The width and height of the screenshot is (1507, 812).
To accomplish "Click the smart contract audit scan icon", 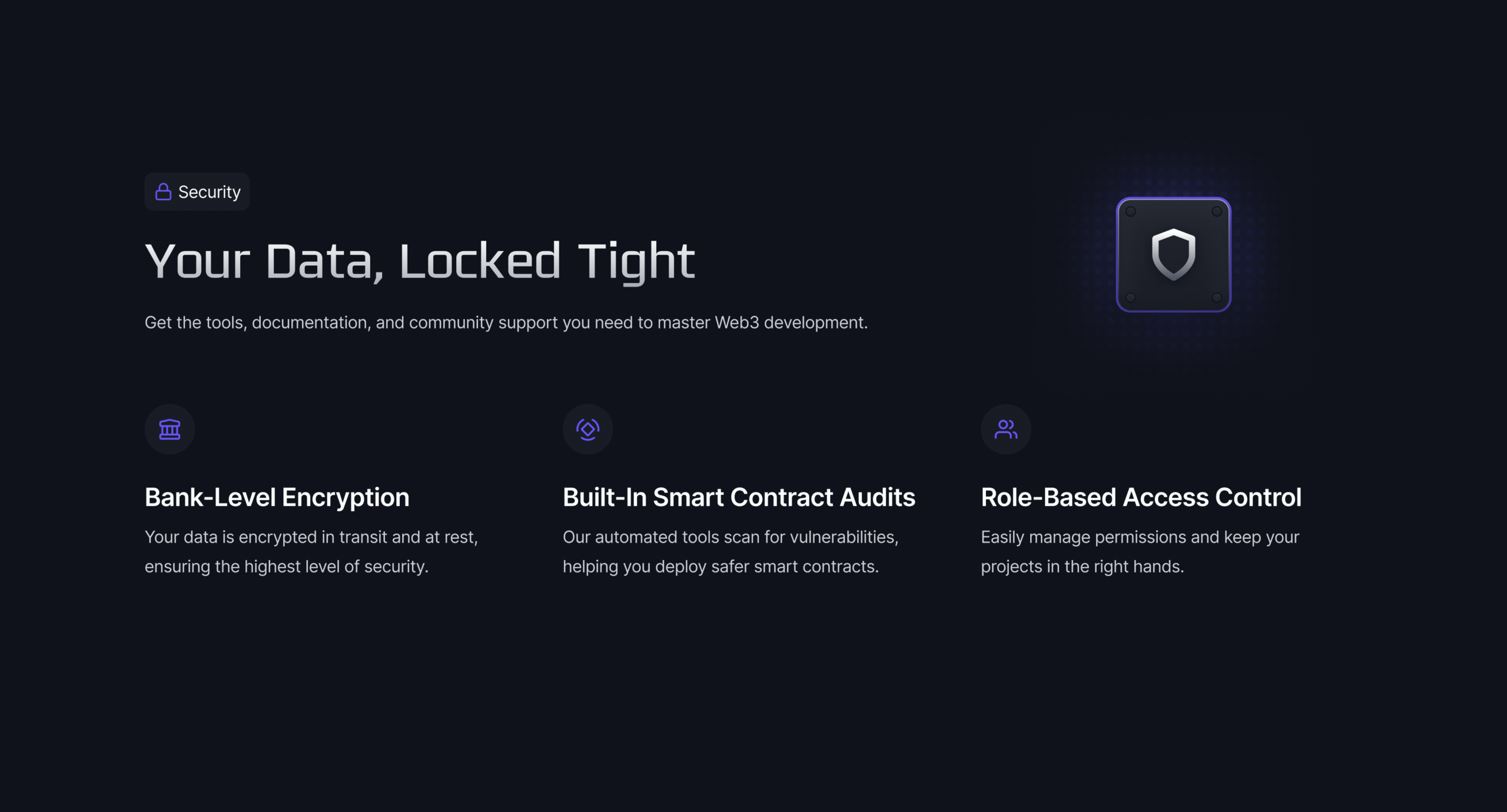I will 587,429.
